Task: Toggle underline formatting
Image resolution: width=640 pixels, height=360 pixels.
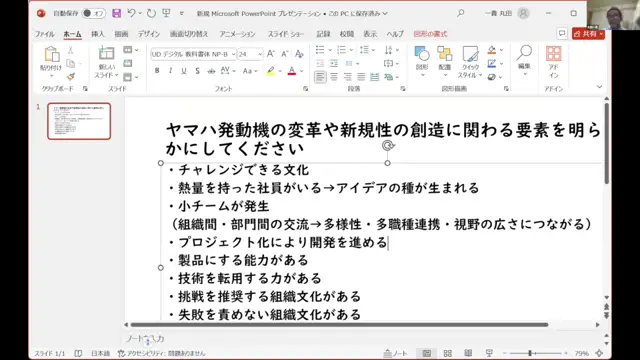Action: point(184,71)
